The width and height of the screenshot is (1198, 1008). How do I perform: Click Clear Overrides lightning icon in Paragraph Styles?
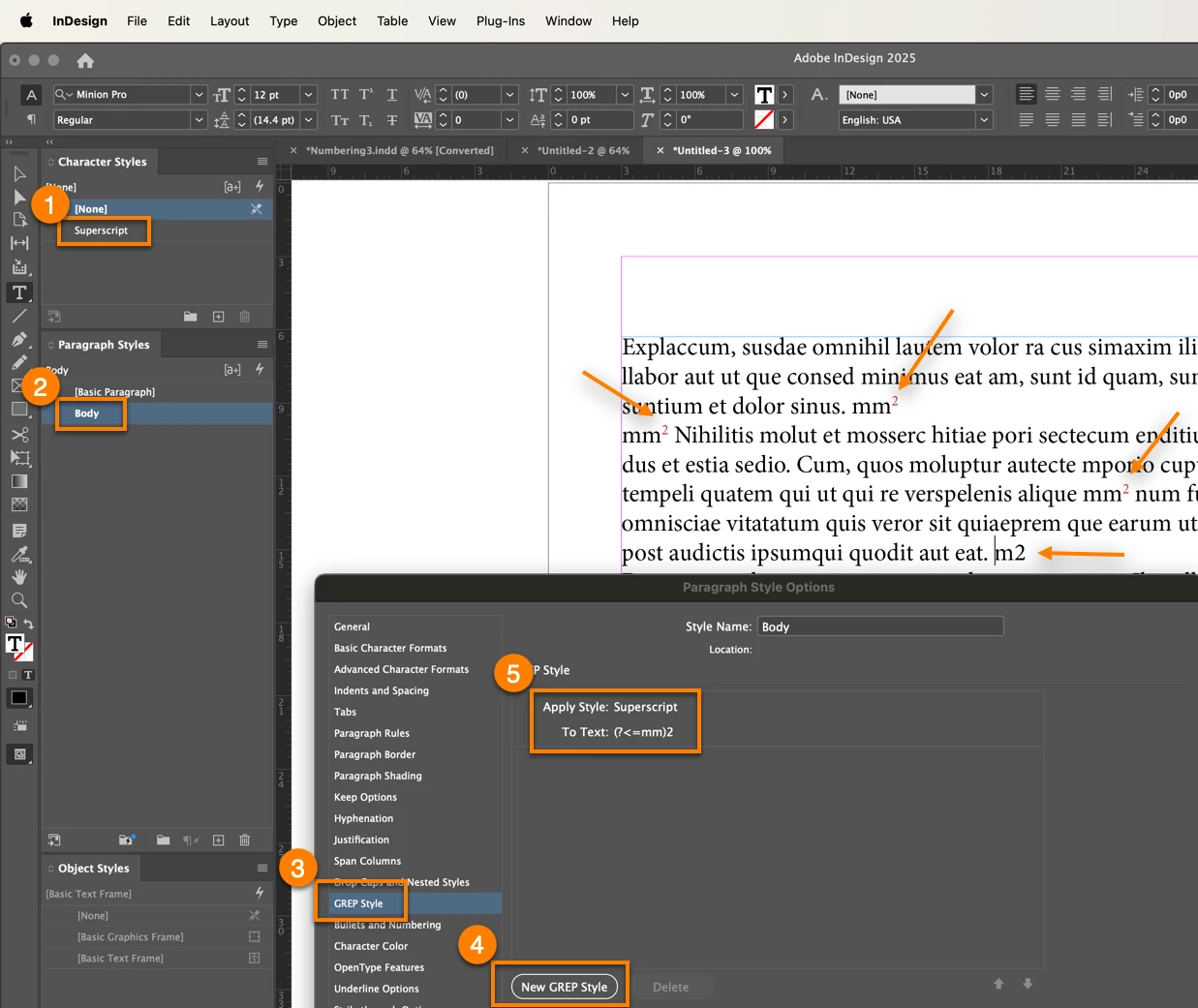[x=260, y=369]
